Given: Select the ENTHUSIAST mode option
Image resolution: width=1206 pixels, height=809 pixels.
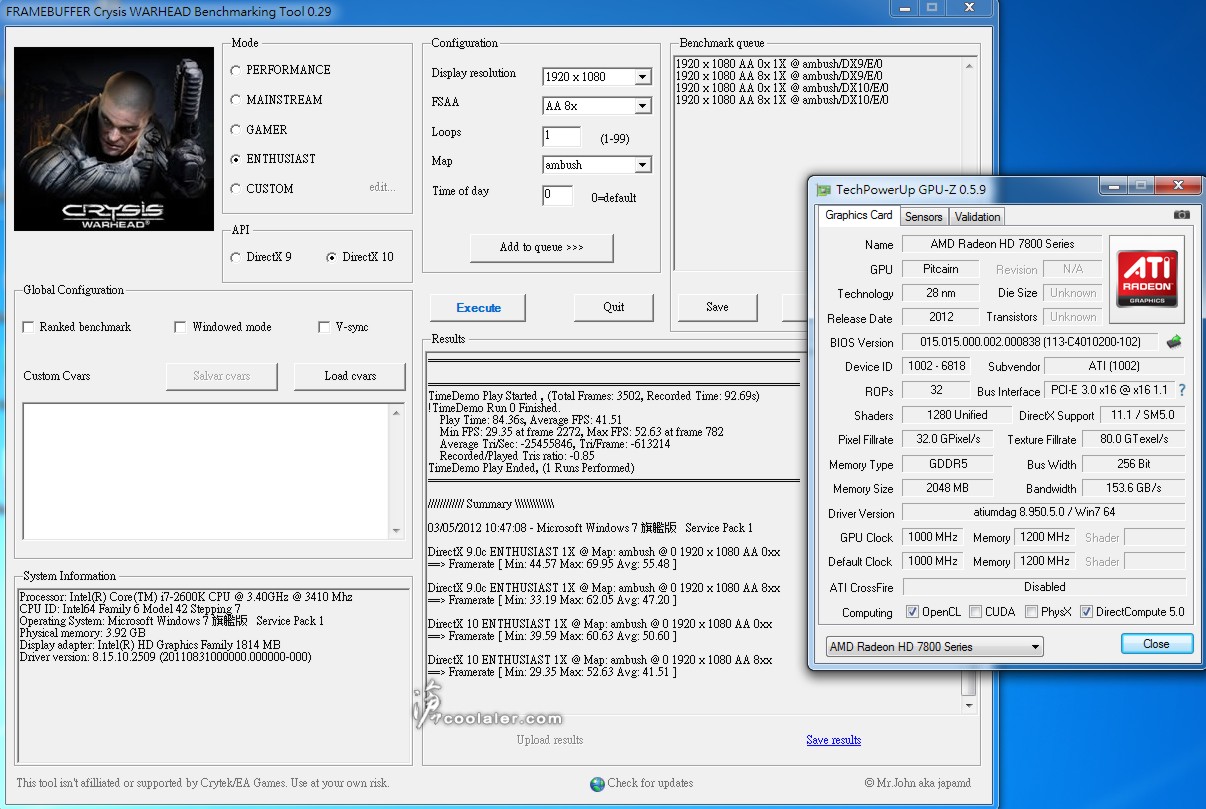Looking at the screenshot, I should 235,159.
